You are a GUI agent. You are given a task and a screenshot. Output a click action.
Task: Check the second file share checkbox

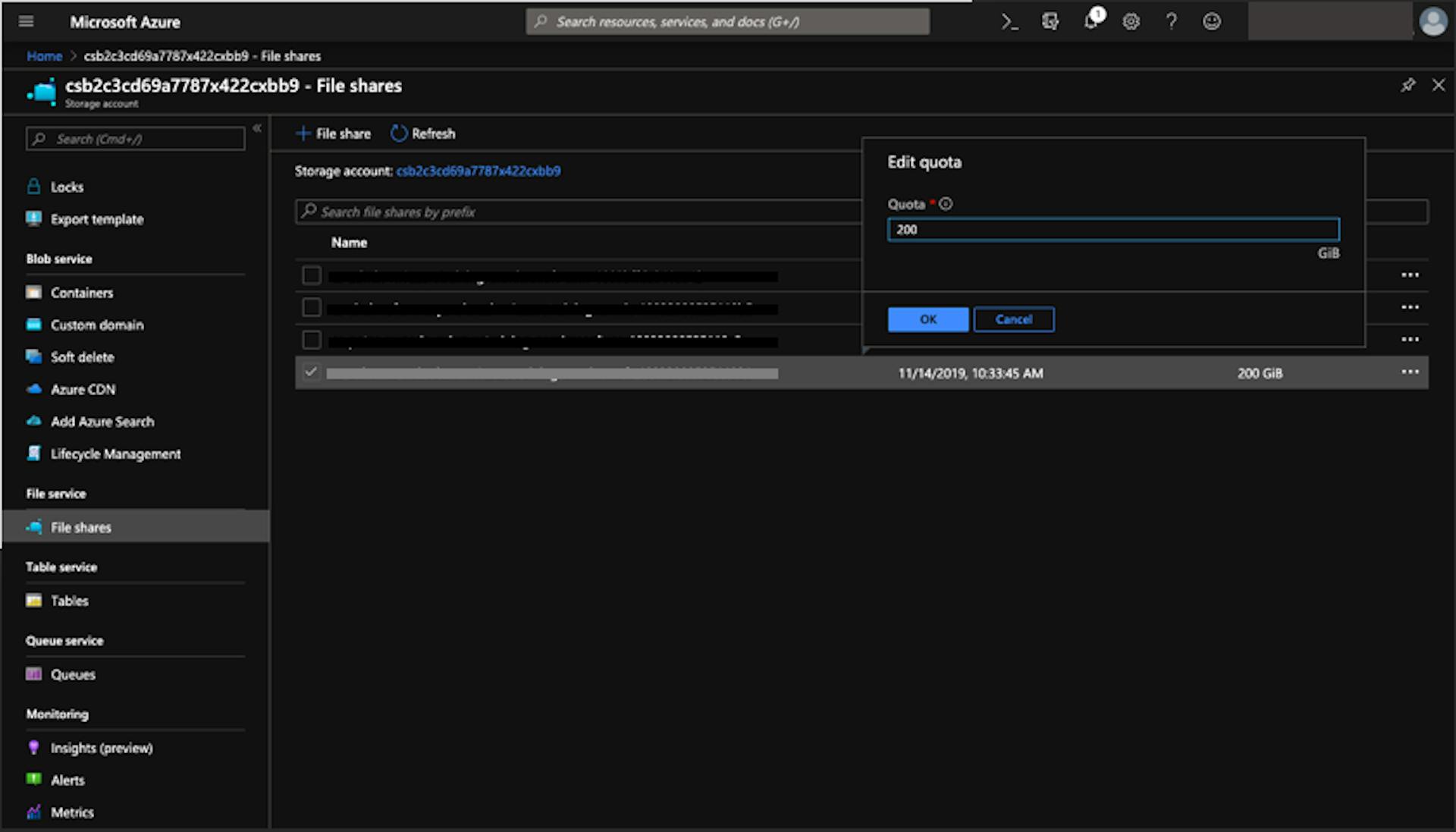(x=311, y=307)
